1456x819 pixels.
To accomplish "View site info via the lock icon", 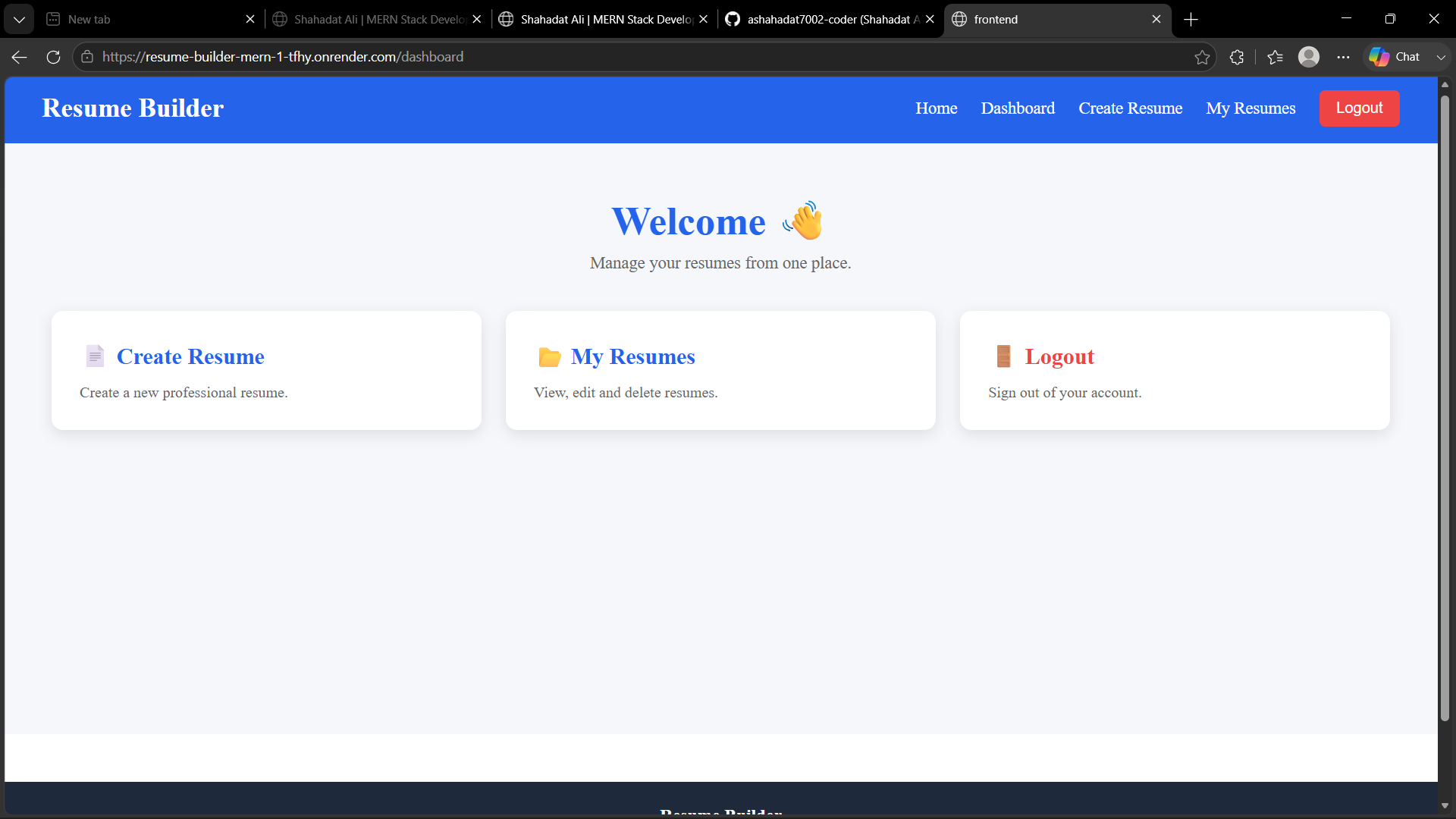I will [87, 57].
